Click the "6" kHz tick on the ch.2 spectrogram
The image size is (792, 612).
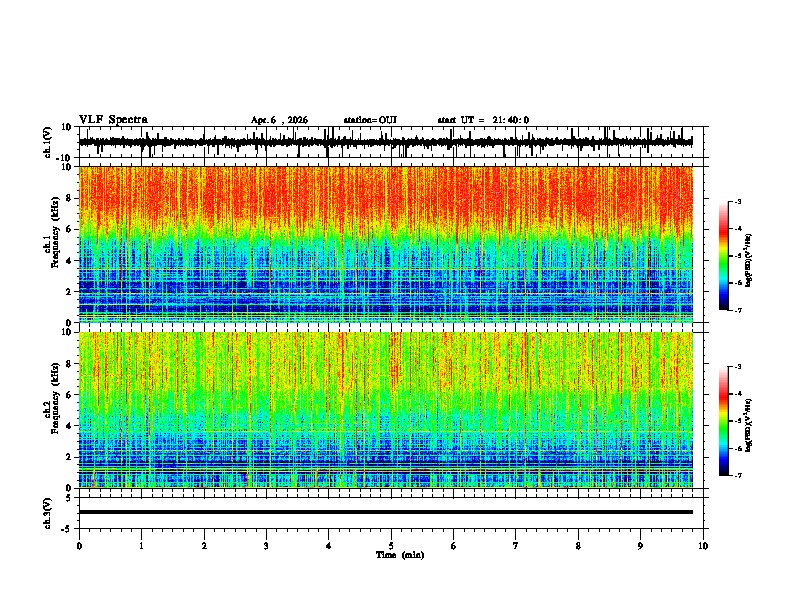71,395
